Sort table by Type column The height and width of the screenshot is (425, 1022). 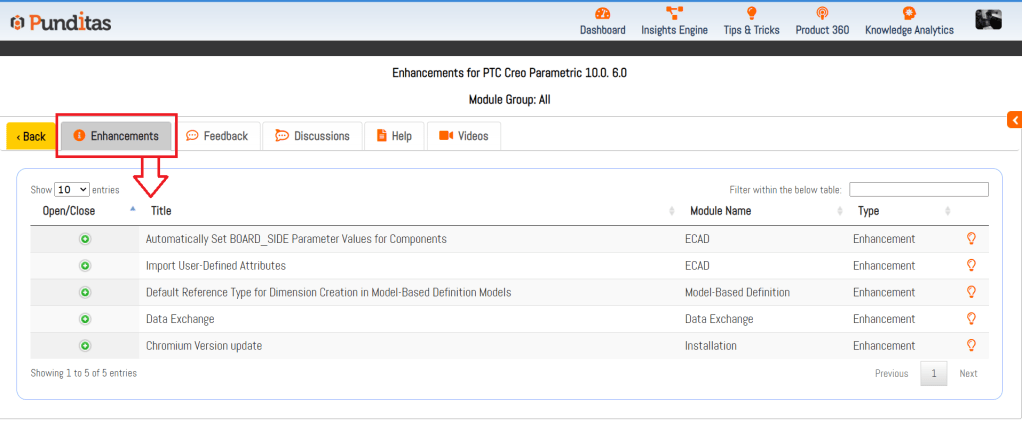[868, 211]
